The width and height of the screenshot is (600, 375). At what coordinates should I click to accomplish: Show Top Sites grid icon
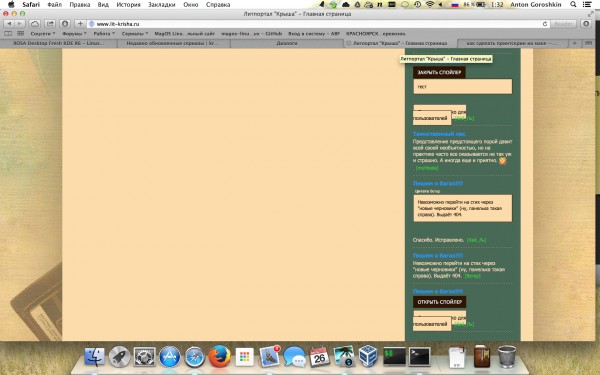click(x=21, y=34)
